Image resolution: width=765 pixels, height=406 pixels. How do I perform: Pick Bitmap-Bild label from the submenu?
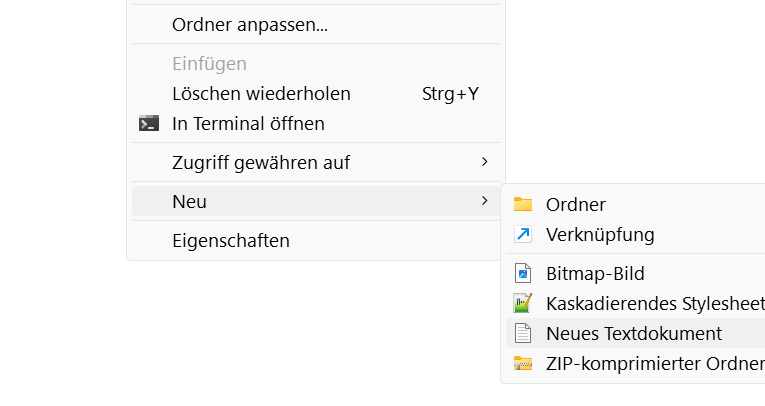(x=595, y=274)
